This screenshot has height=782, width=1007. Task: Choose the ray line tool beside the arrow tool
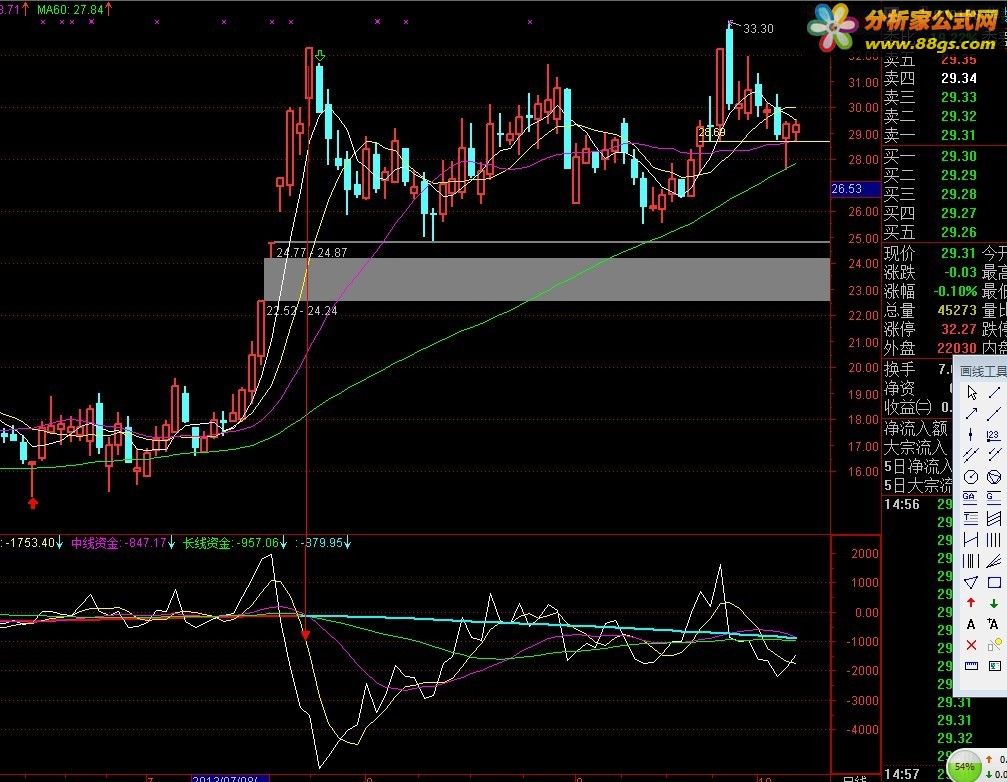coord(994,413)
